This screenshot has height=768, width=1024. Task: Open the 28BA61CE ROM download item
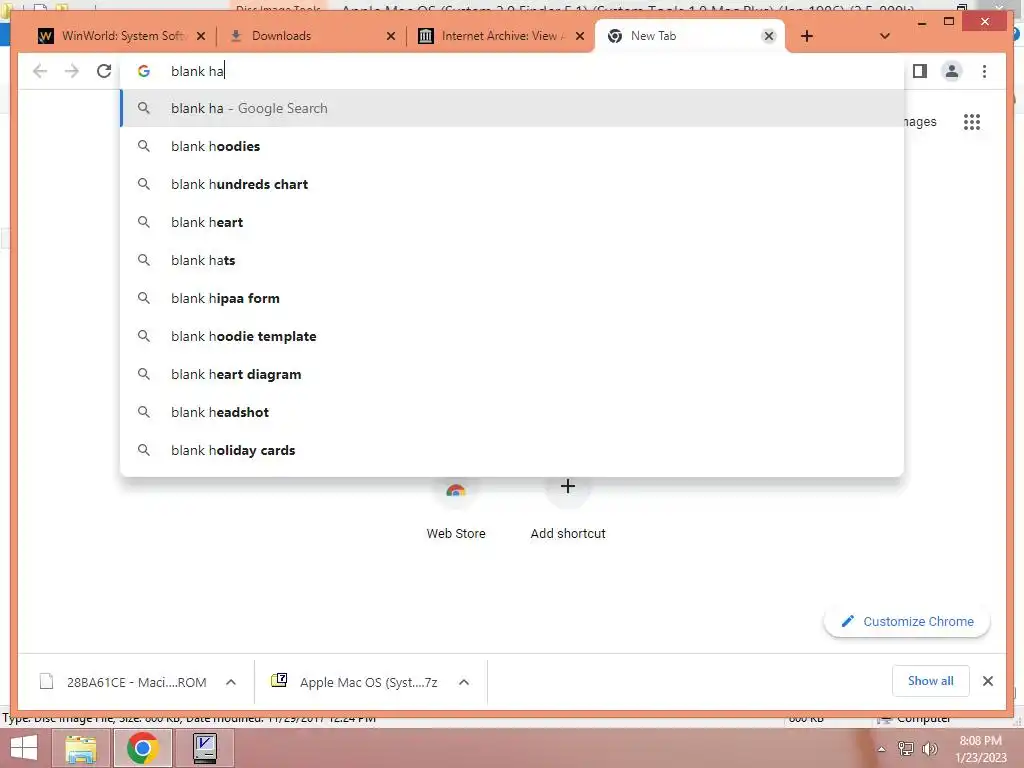124,682
